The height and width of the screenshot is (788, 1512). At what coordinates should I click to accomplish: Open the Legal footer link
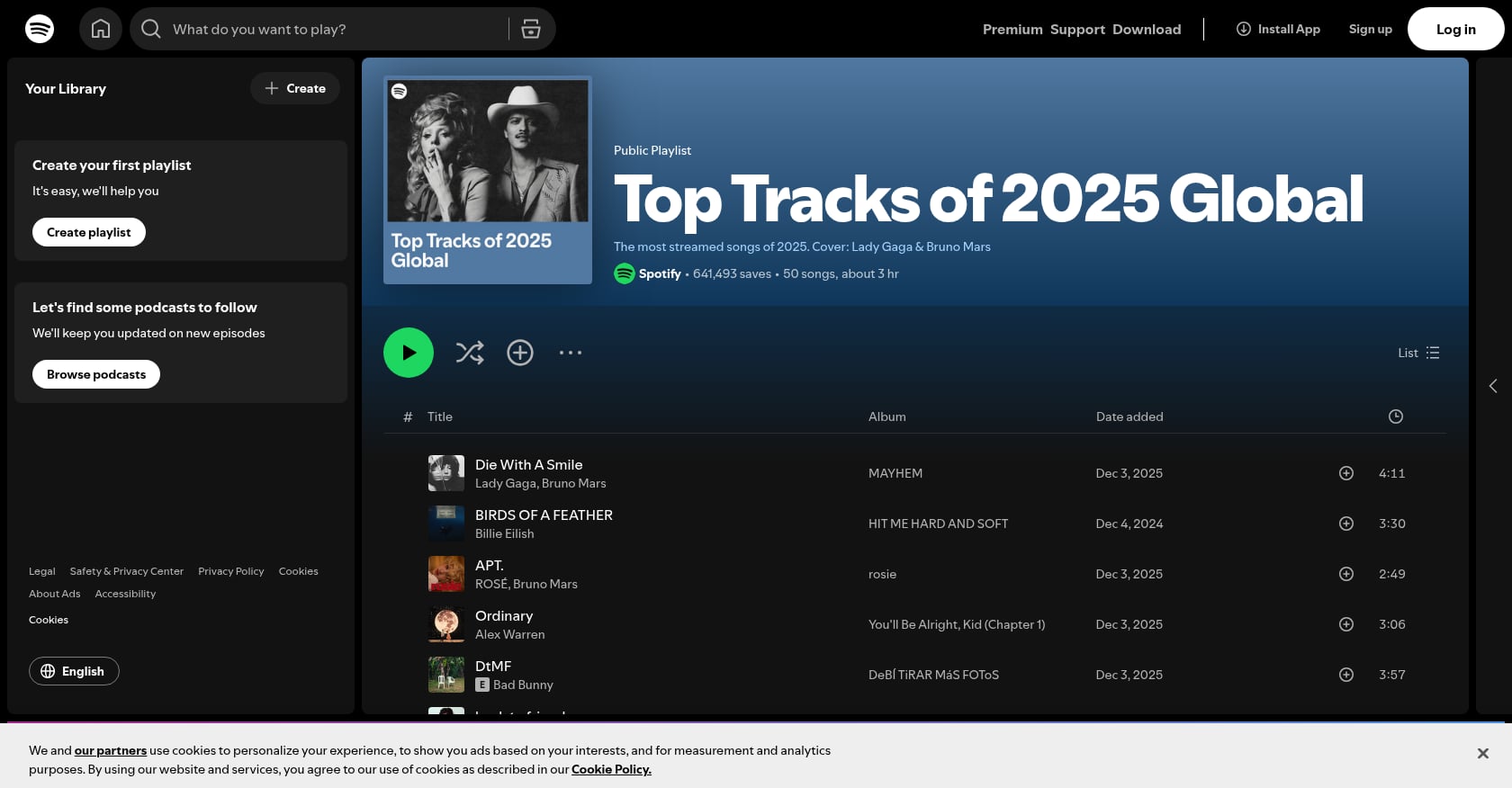(x=42, y=571)
